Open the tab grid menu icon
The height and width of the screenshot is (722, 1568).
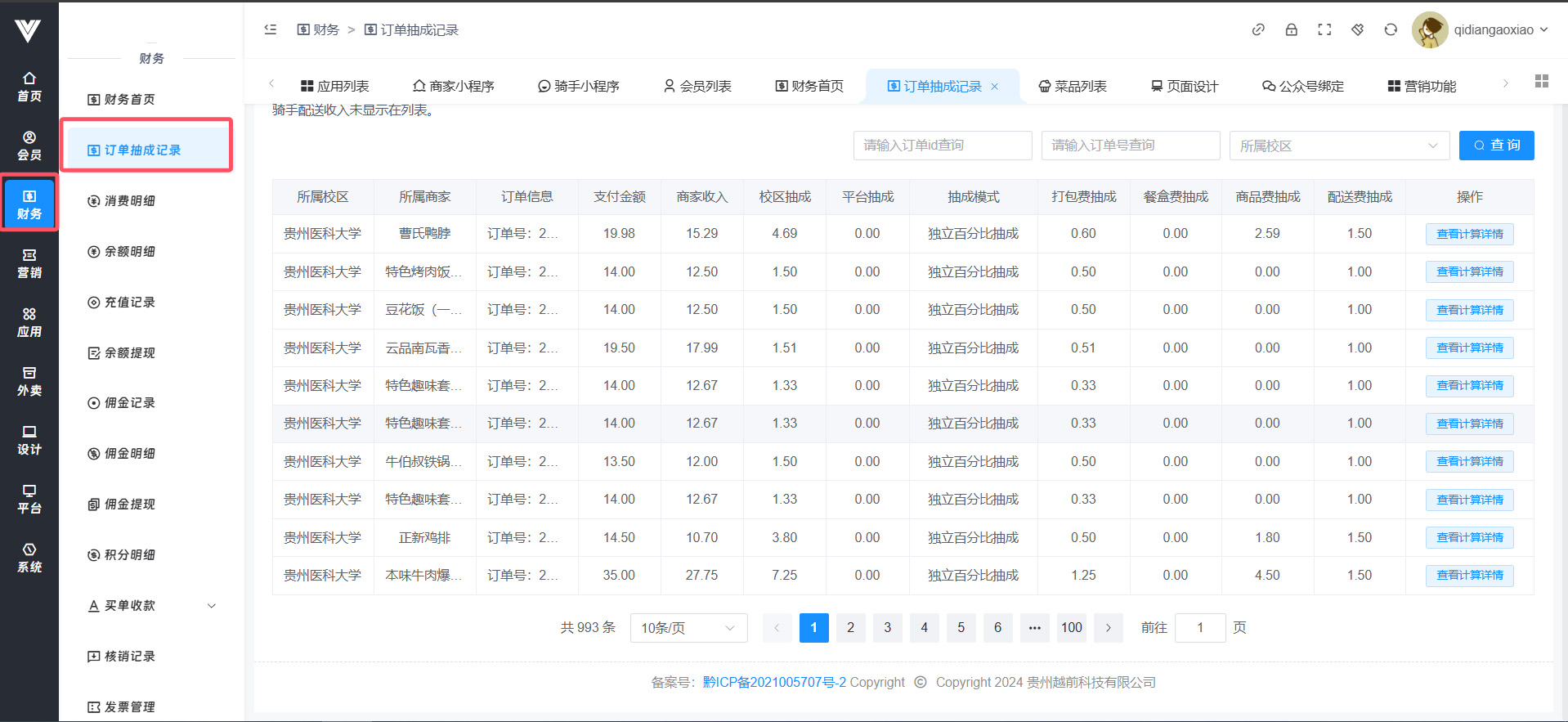1542,81
